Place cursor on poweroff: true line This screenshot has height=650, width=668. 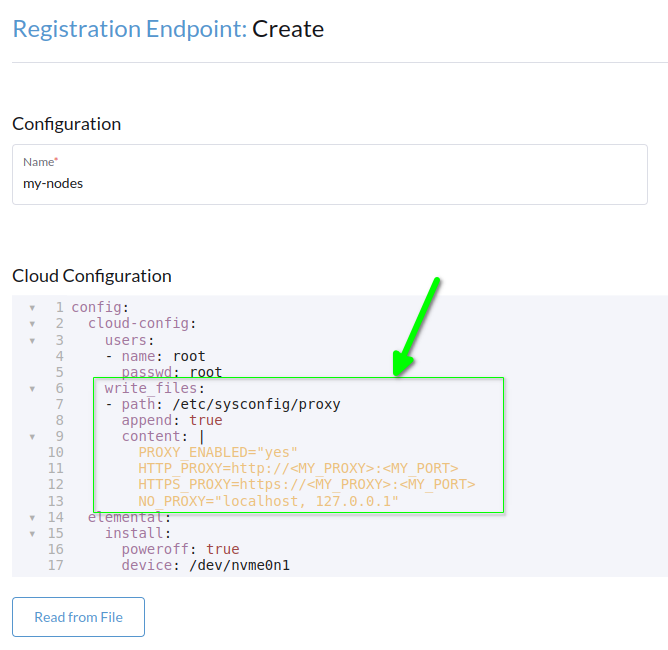(x=180, y=549)
